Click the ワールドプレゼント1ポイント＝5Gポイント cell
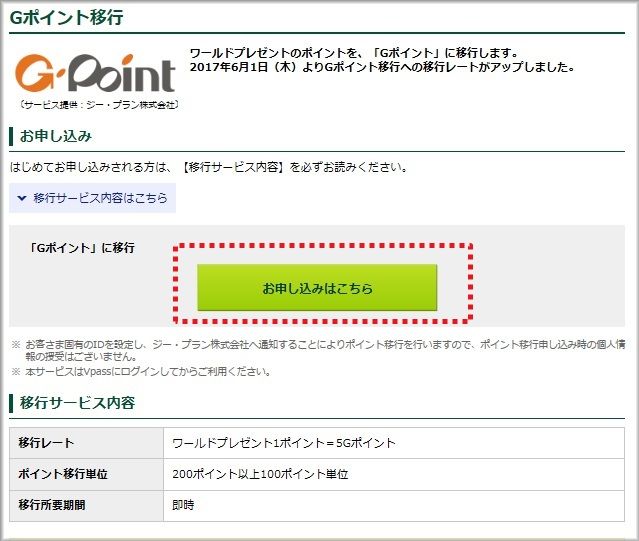The height and width of the screenshot is (541, 639). point(394,443)
